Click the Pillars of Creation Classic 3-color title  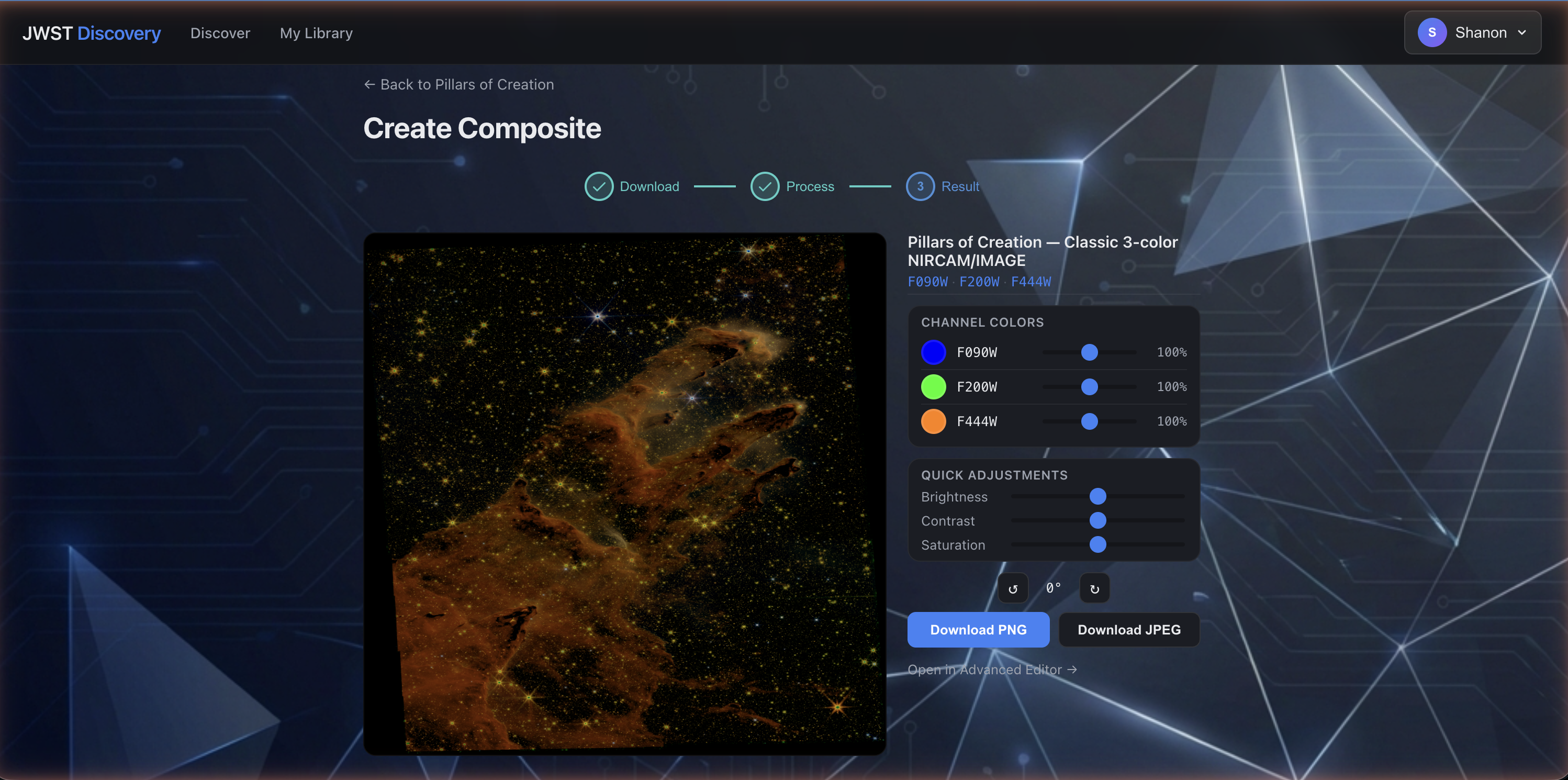1043,251
